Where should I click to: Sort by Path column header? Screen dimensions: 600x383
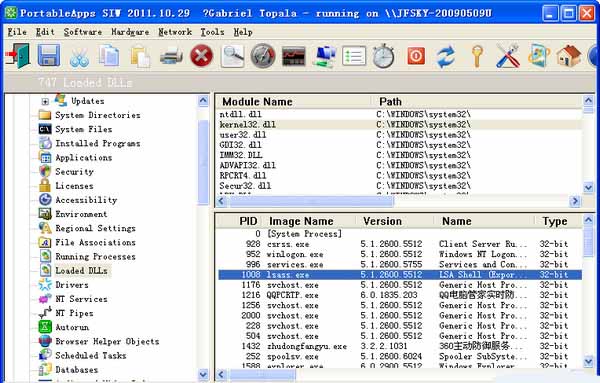click(x=477, y=102)
